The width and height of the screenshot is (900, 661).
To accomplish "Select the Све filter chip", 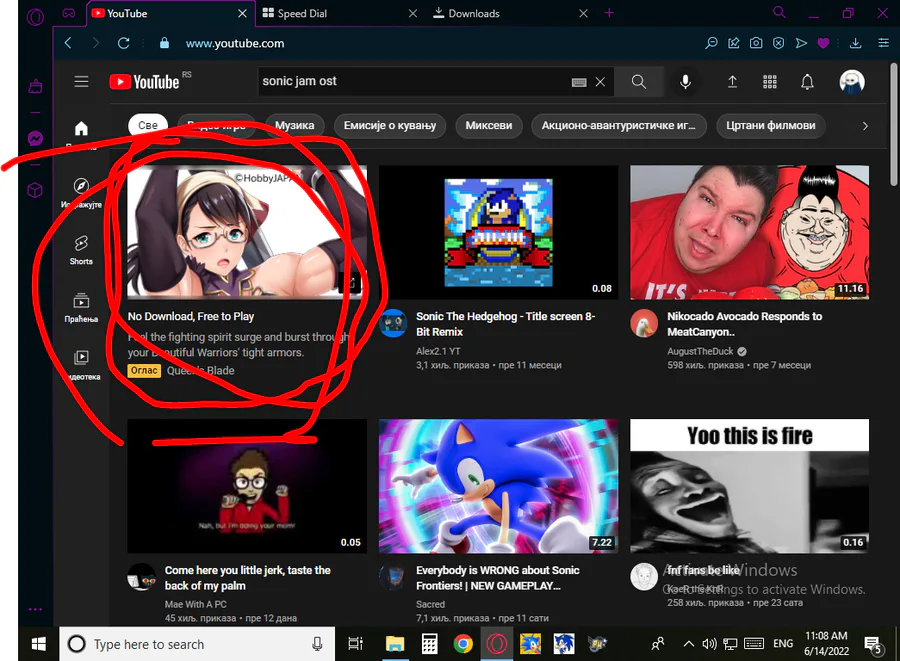I will (x=148, y=126).
